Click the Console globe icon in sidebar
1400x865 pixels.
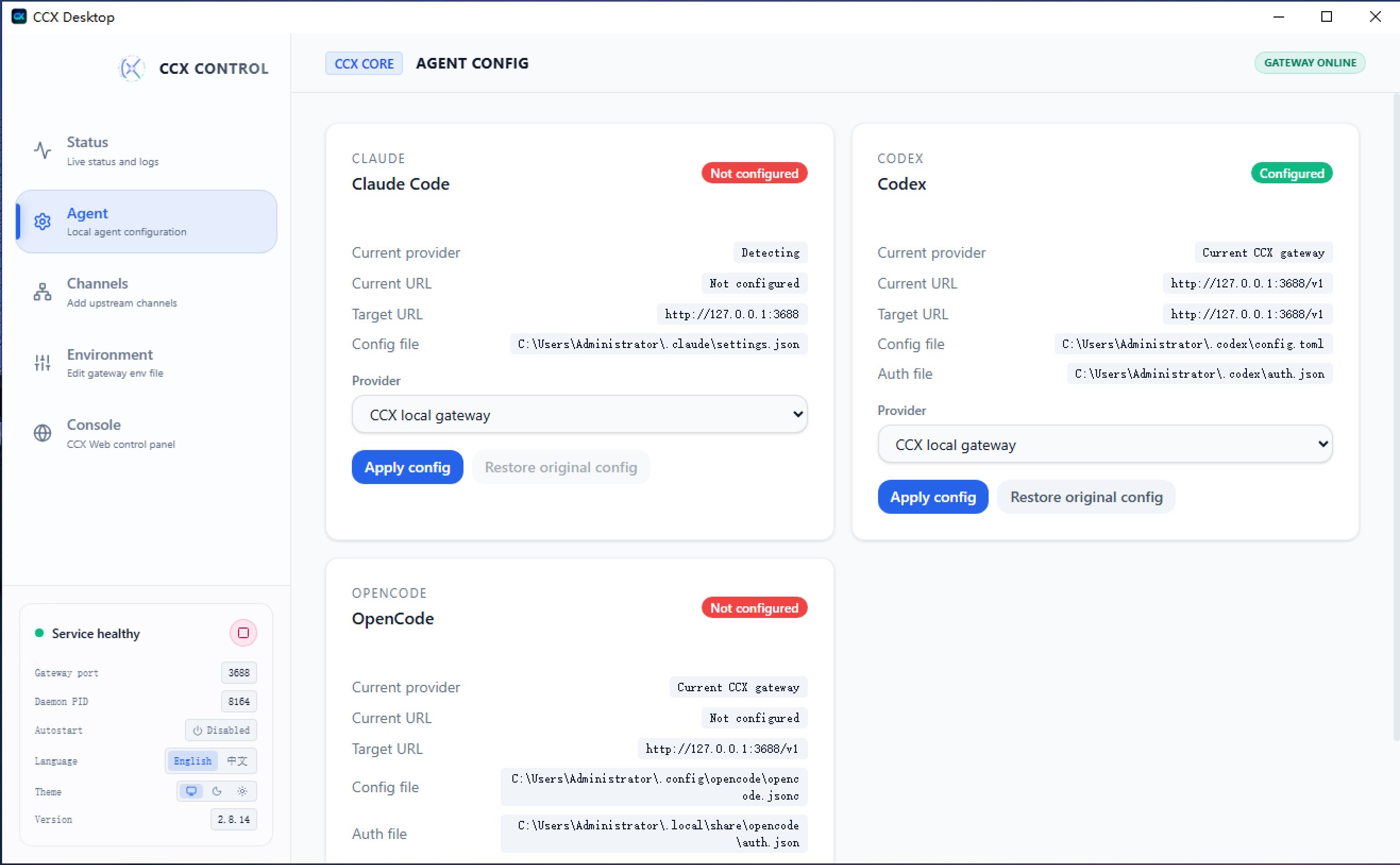(43, 433)
